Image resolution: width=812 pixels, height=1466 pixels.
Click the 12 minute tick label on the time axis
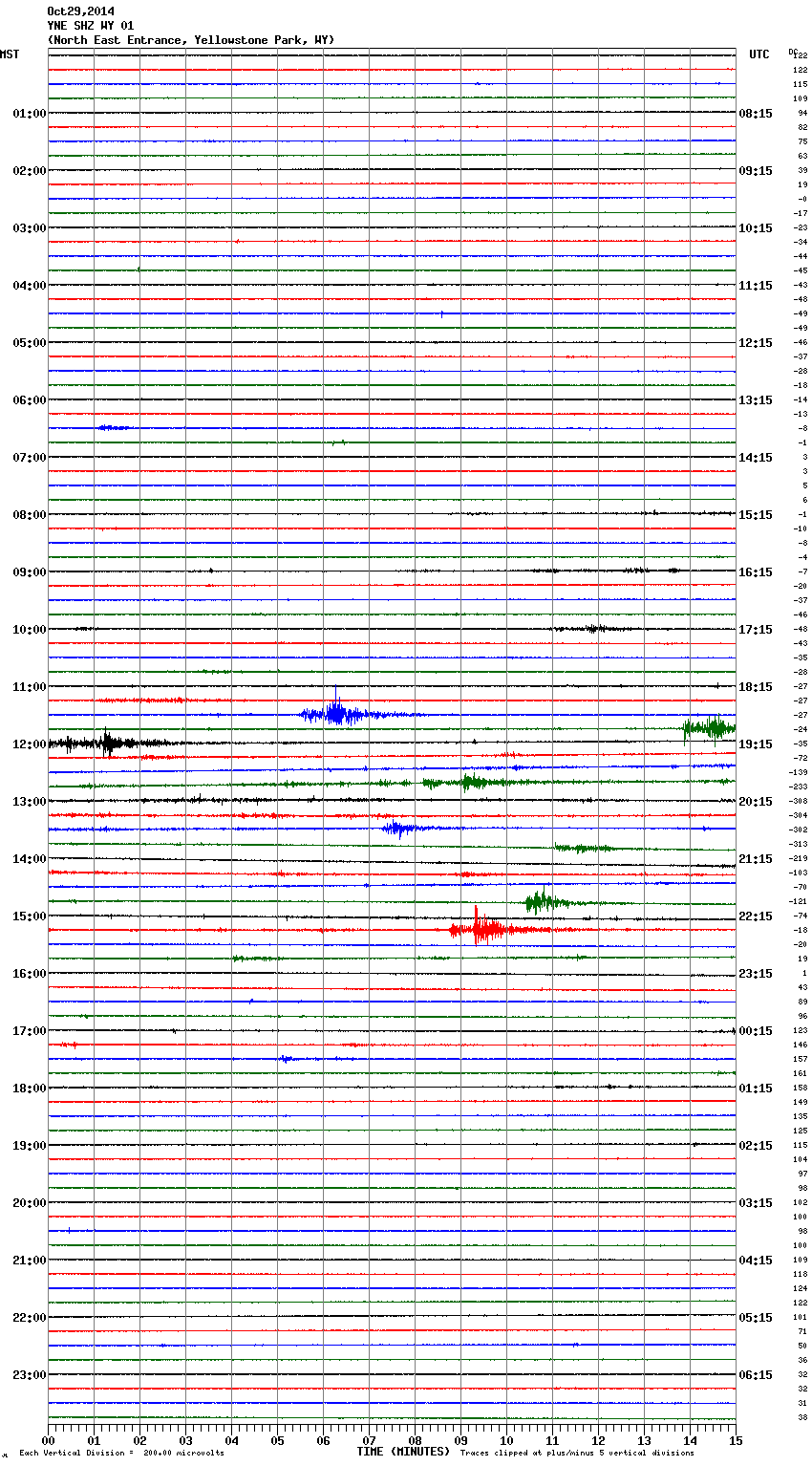[598, 1440]
